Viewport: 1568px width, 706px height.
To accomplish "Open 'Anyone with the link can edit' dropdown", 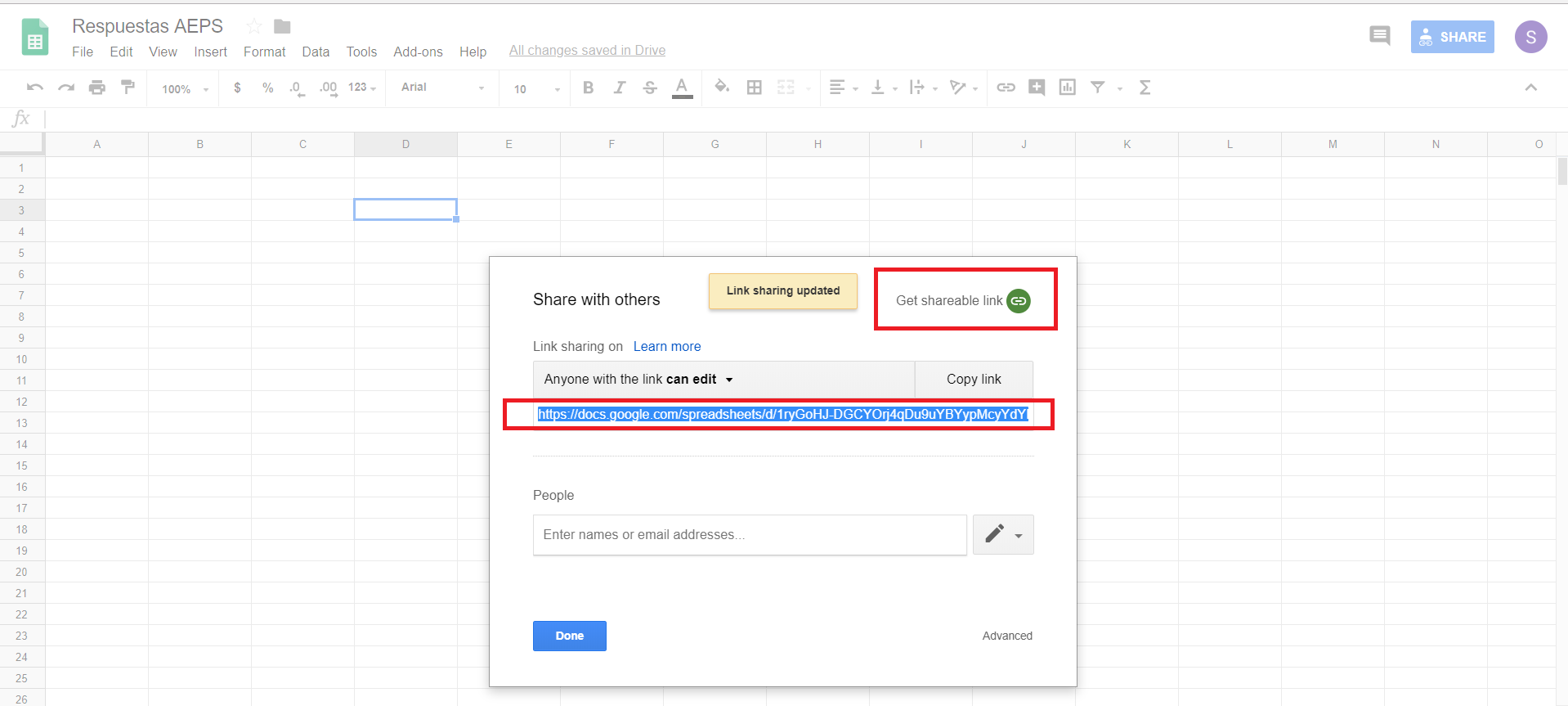I will coord(724,380).
